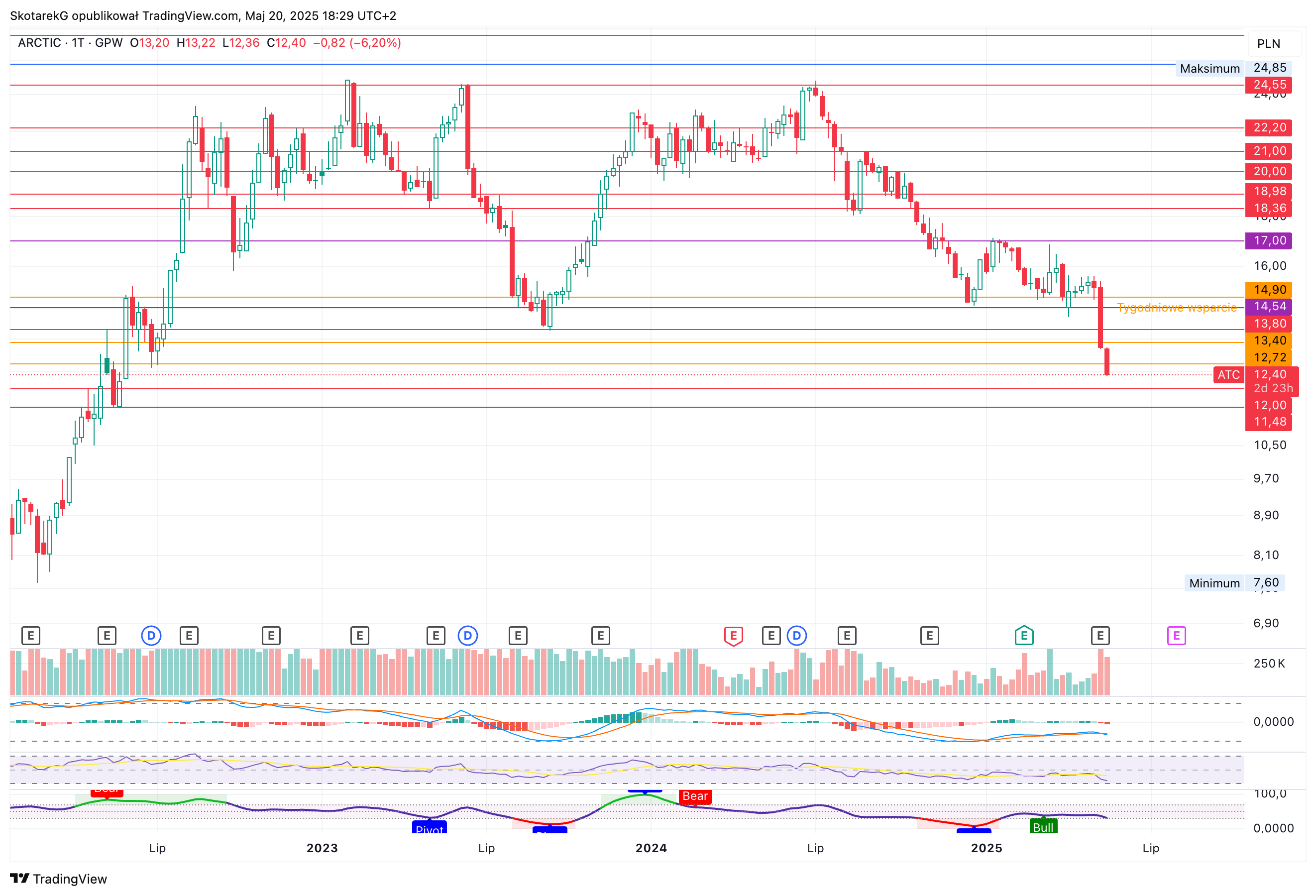Image resolution: width=1316 pixels, height=896 pixels.
Task: Select the 2023 time axis label
Action: [322, 848]
